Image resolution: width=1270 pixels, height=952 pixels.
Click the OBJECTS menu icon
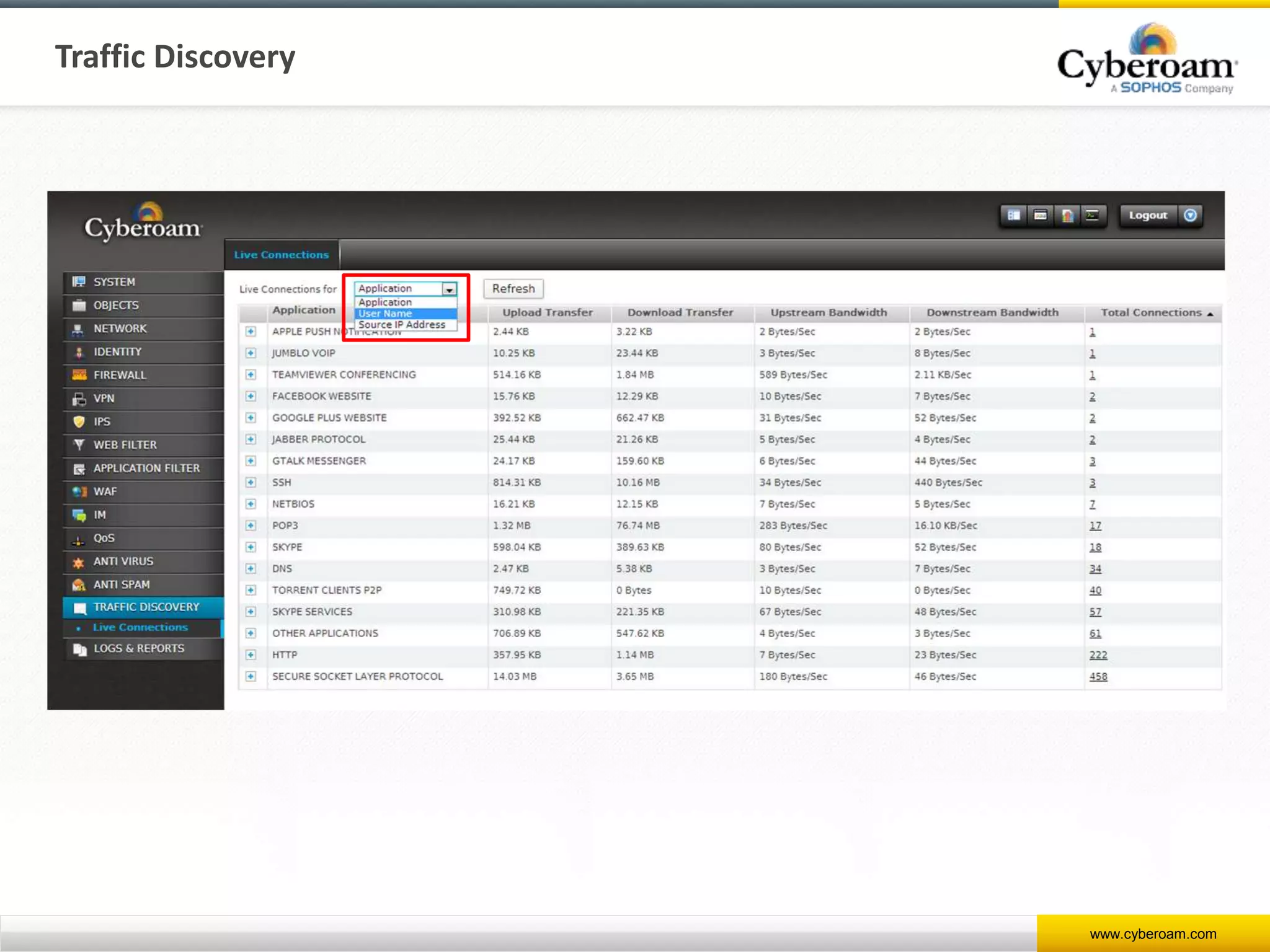click(x=79, y=306)
